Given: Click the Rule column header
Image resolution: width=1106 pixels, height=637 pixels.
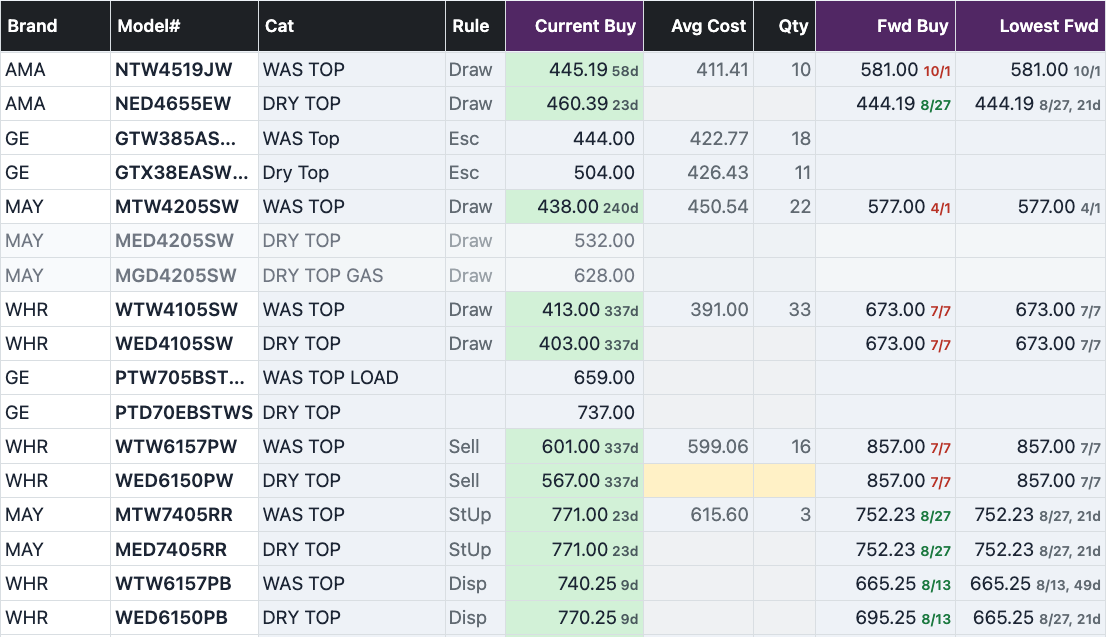Looking at the screenshot, I should pyautogui.click(x=475, y=26).
